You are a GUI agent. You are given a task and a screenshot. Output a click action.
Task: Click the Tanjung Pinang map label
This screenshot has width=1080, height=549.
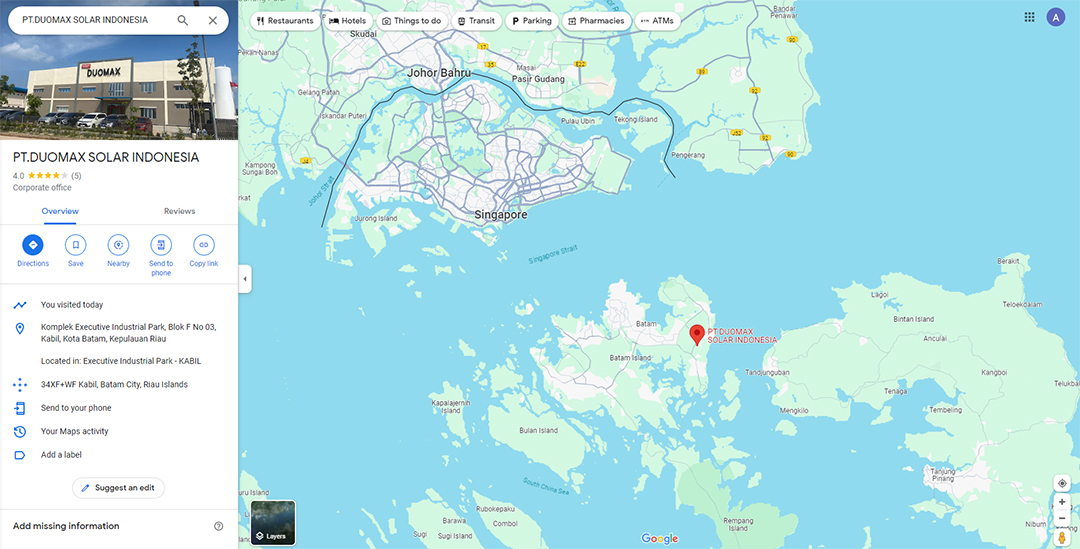[x=943, y=475]
